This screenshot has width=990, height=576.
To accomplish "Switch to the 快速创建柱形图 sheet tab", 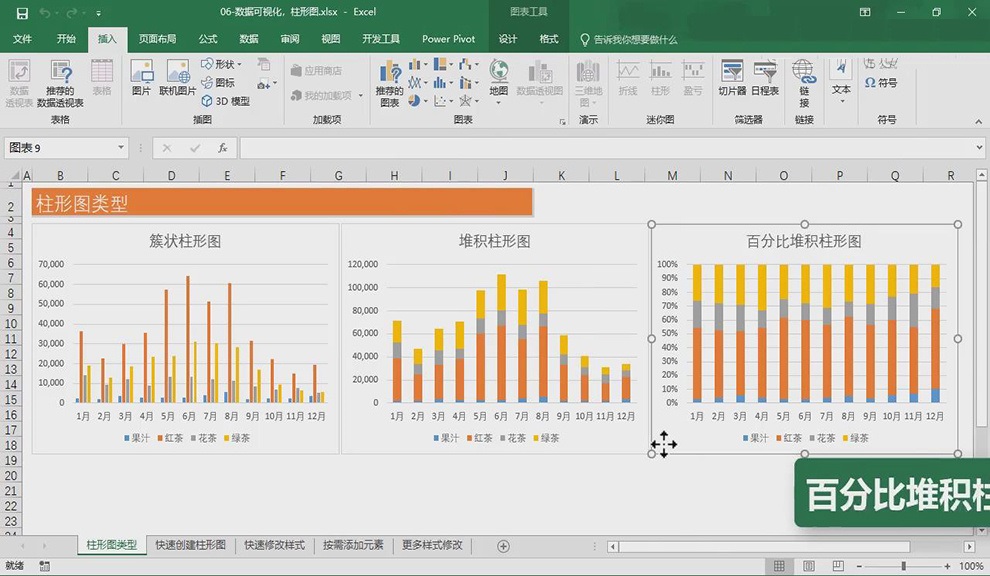I will [191, 545].
